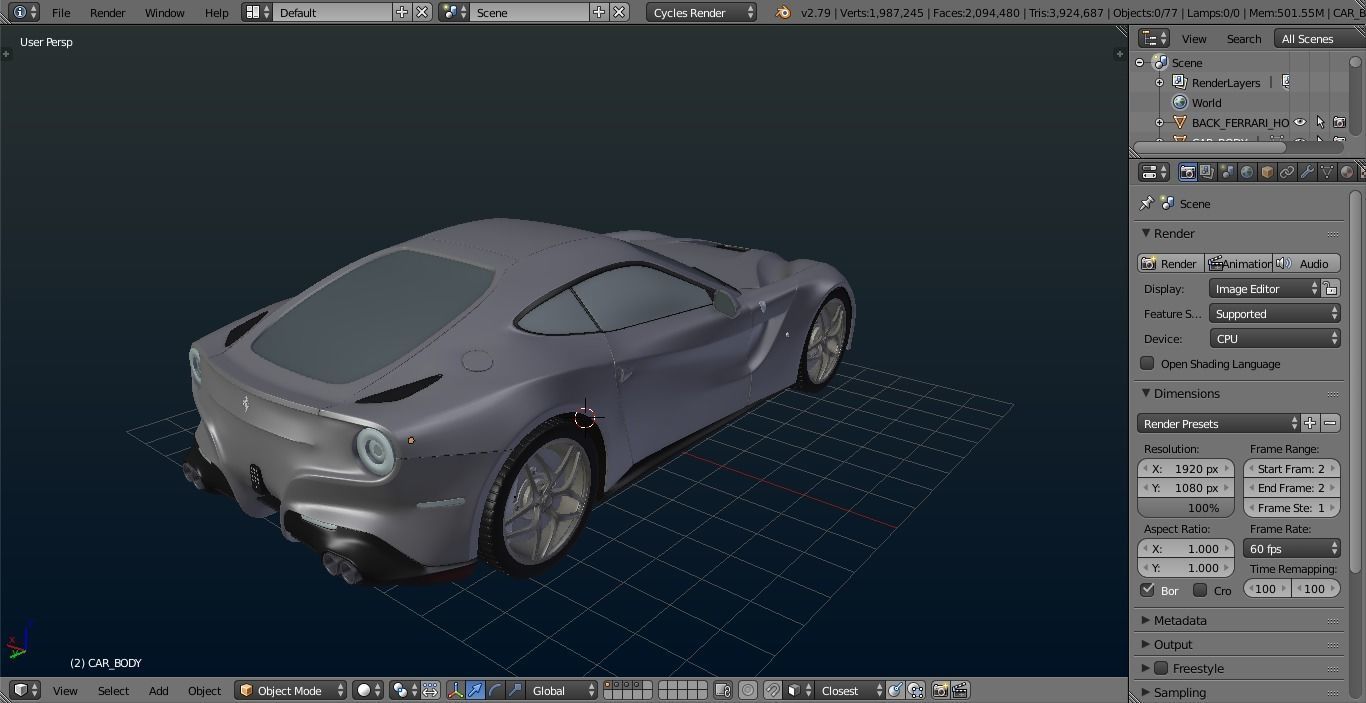Toggle the Crop checkbox
The width and height of the screenshot is (1366, 703).
pyautogui.click(x=1200, y=589)
